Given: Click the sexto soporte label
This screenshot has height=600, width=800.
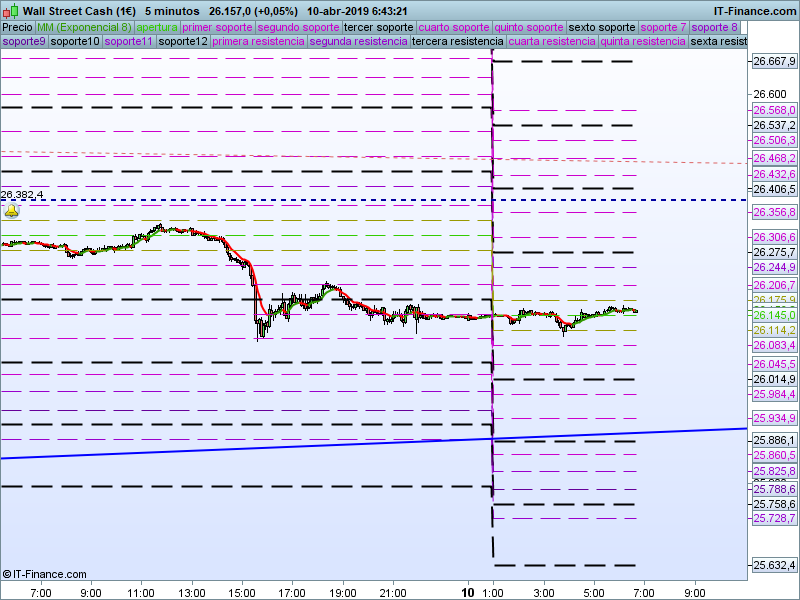Looking at the screenshot, I should [602, 27].
